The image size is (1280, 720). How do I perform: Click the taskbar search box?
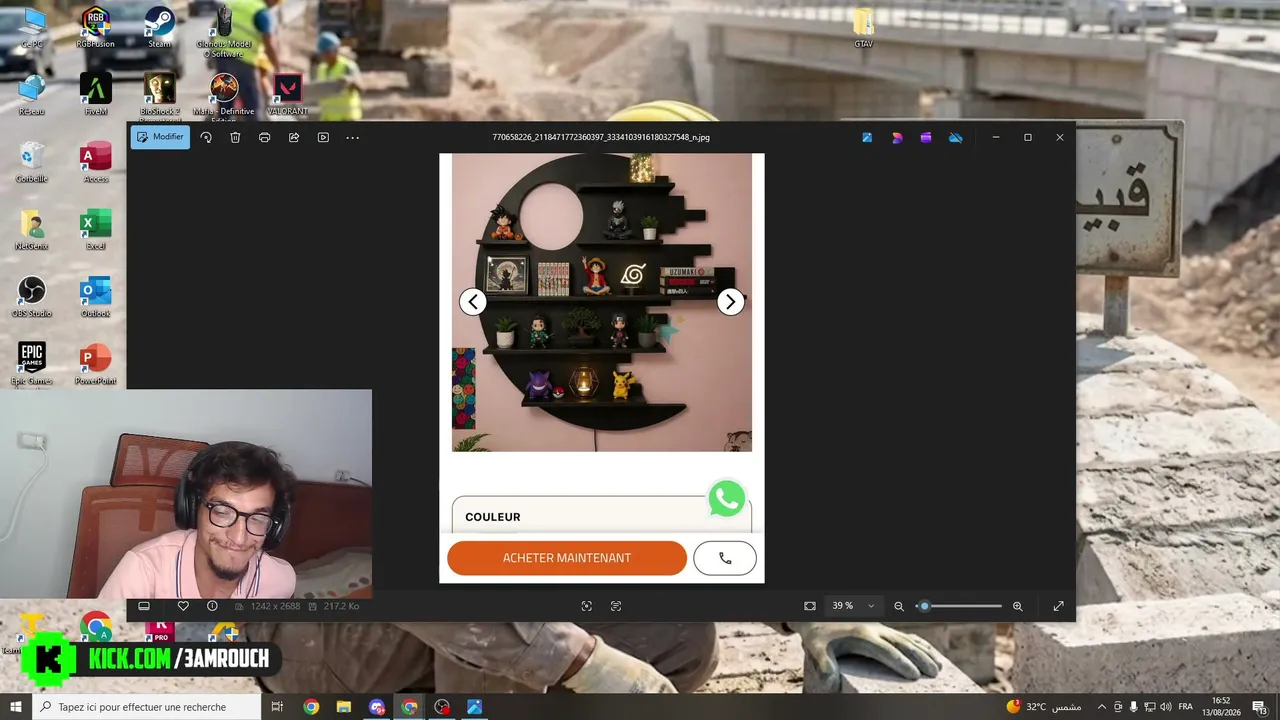click(148, 707)
